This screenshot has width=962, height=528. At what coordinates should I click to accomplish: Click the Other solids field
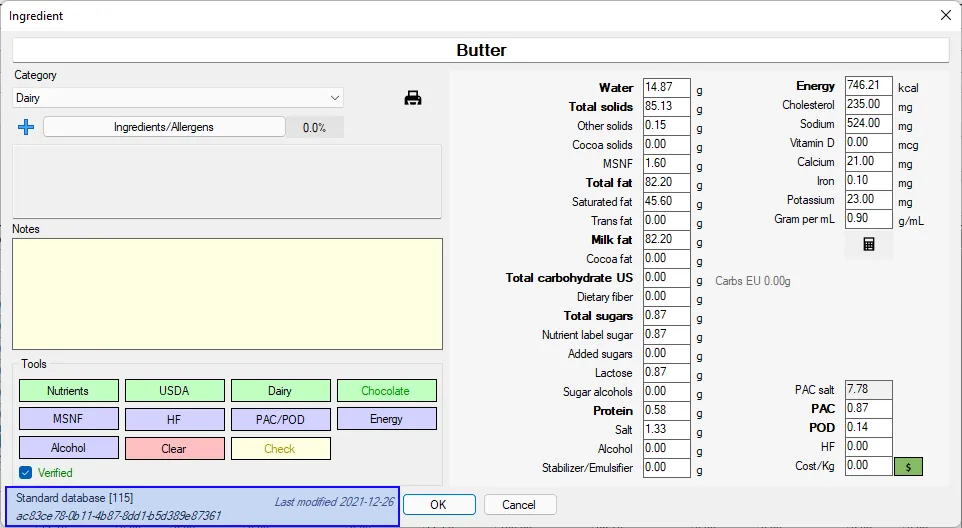pyautogui.click(x=666, y=126)
